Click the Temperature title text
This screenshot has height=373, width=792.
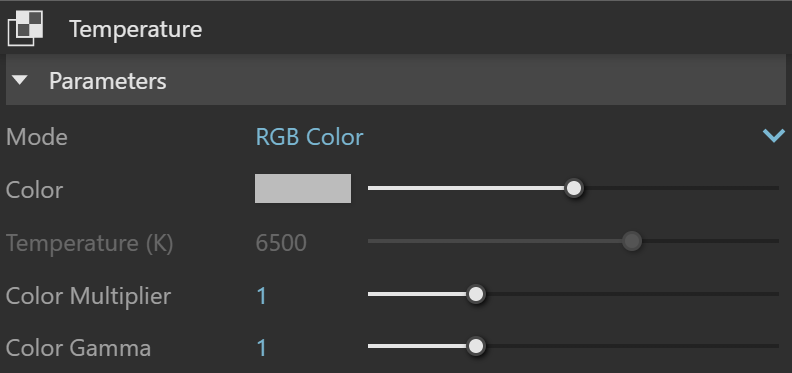pos(135,29)
